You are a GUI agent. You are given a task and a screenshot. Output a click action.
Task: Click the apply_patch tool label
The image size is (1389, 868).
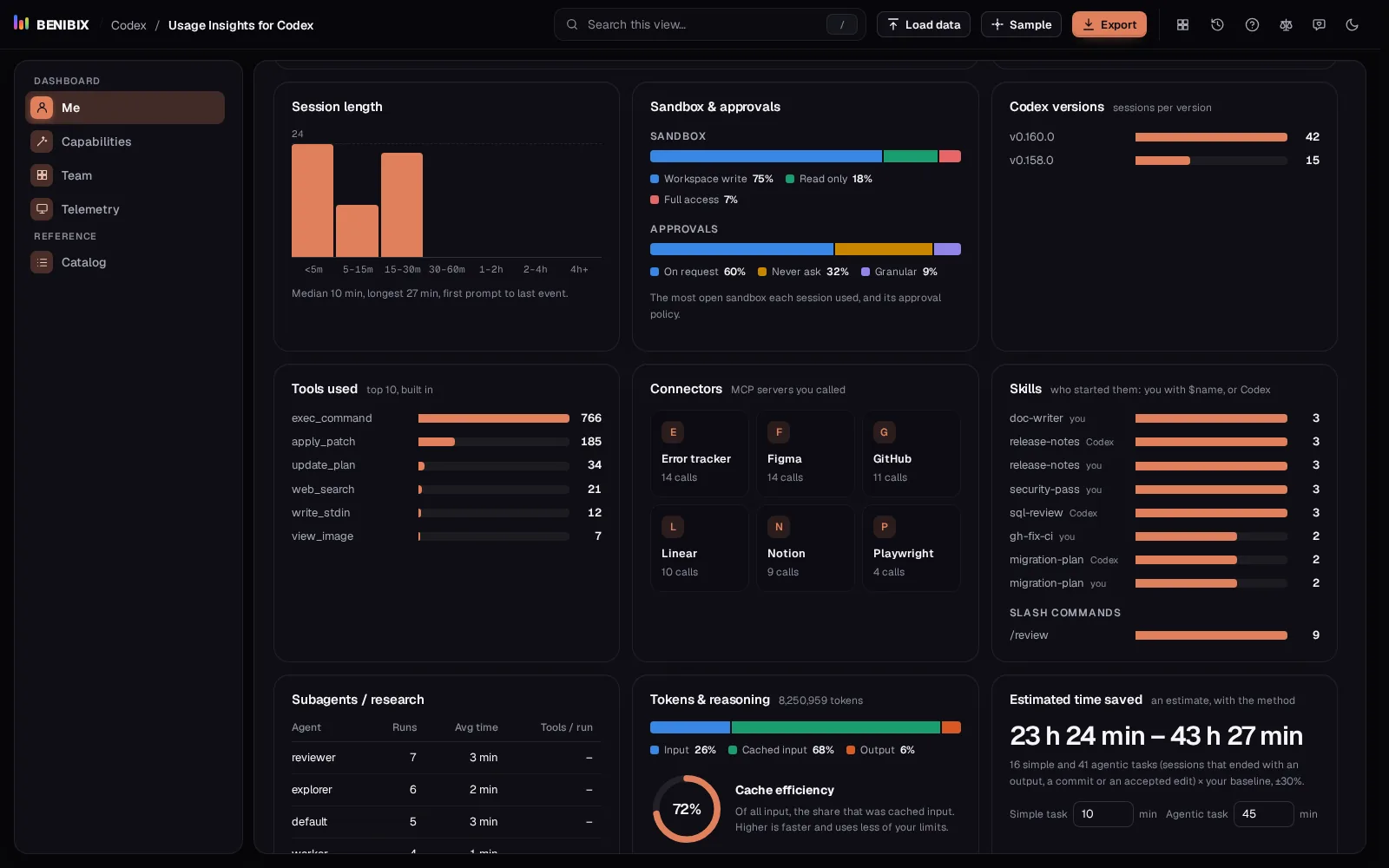[323, 442]
